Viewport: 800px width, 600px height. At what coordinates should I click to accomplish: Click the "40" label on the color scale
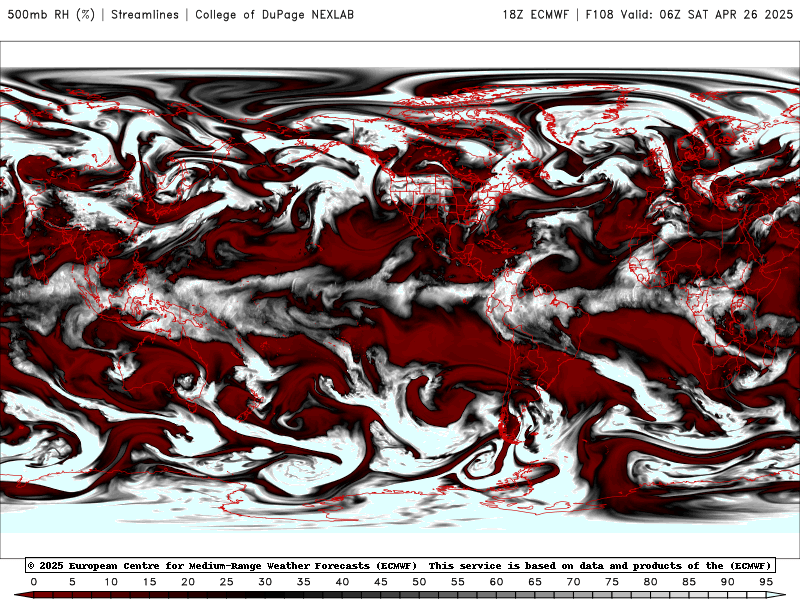pyautogui.click(x=342, y=582)
